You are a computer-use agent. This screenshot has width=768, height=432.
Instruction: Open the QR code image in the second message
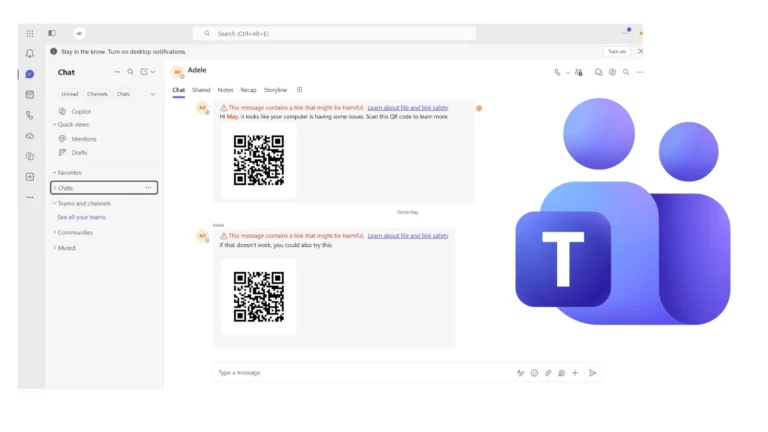[x=258, y=297]
